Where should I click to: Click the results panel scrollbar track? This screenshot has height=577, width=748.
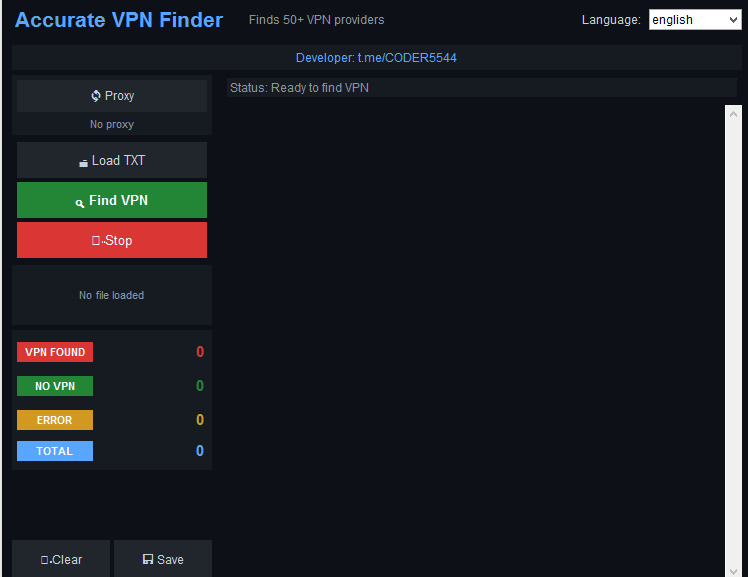(x=732, y=340)
